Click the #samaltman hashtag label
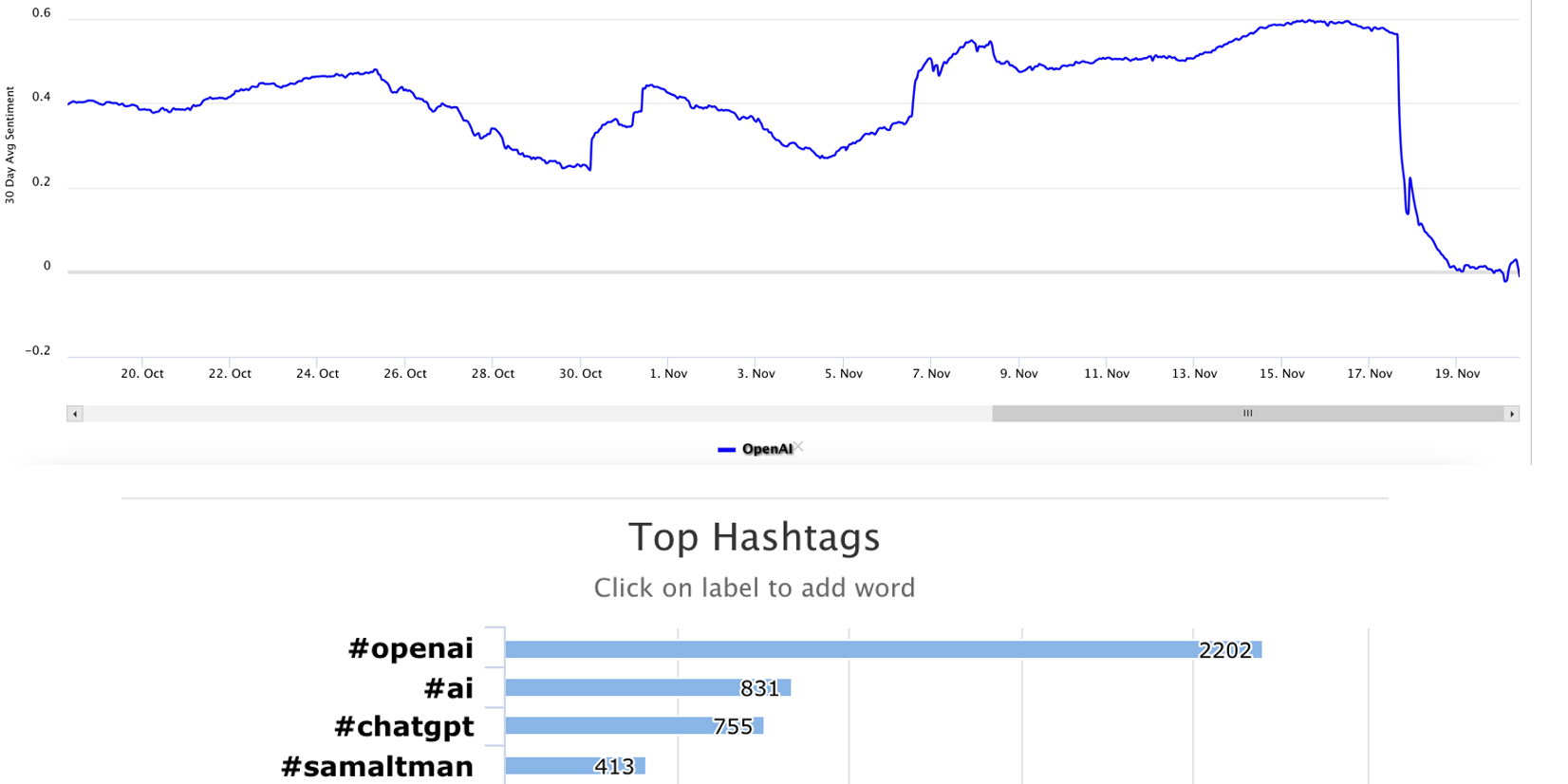This screenshot has width=1568, height=784. click(x=377, y=767)
